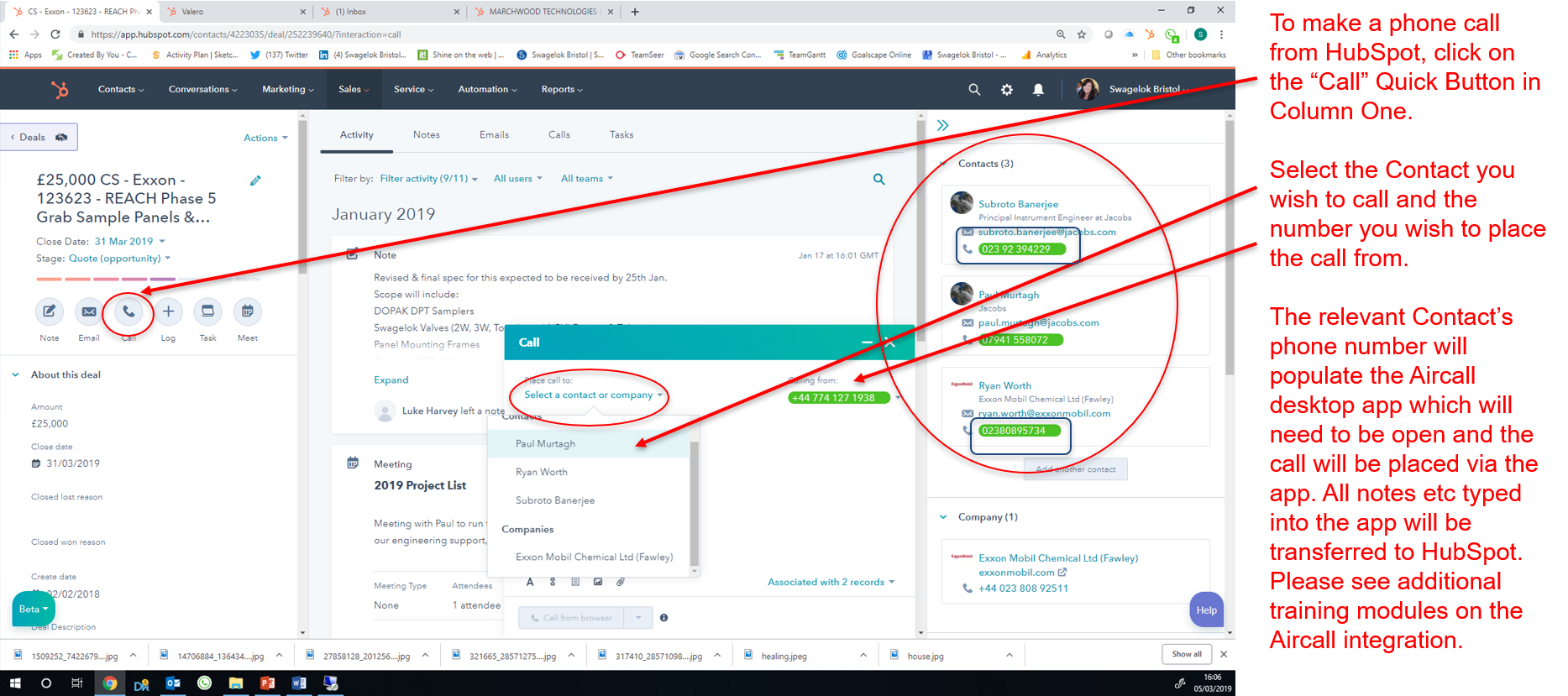Open File Explorer from the taskbar

pos(236,683)
